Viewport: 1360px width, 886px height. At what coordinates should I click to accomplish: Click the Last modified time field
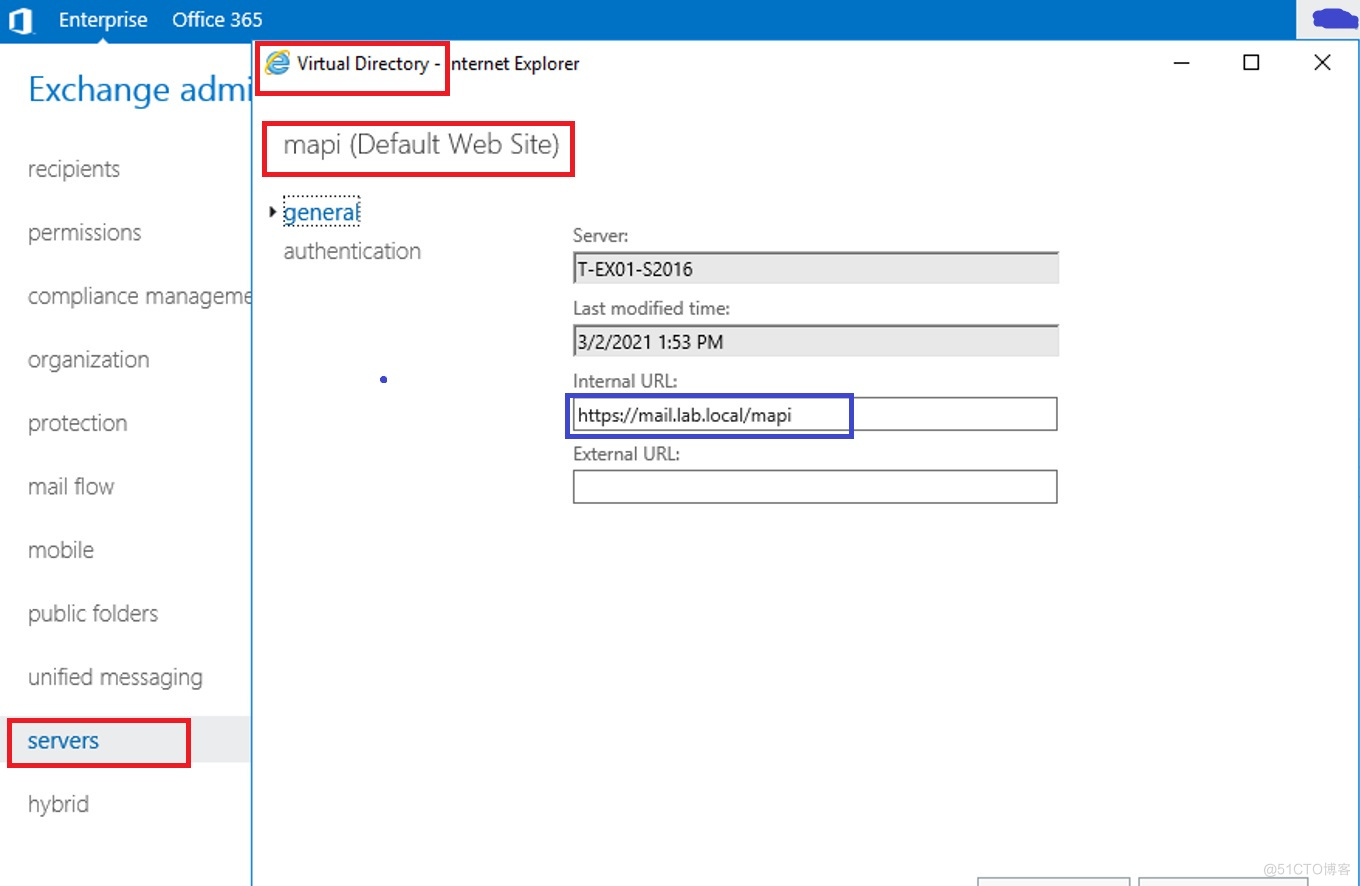[x=816, y=341]
